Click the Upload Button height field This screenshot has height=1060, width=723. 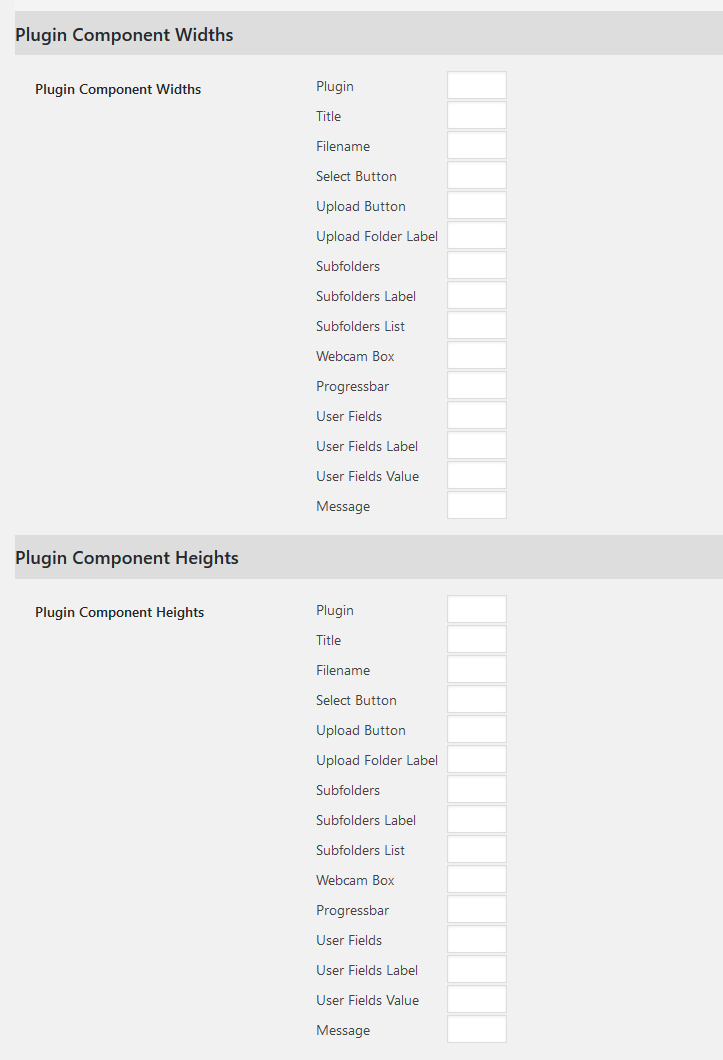[477, 729]
